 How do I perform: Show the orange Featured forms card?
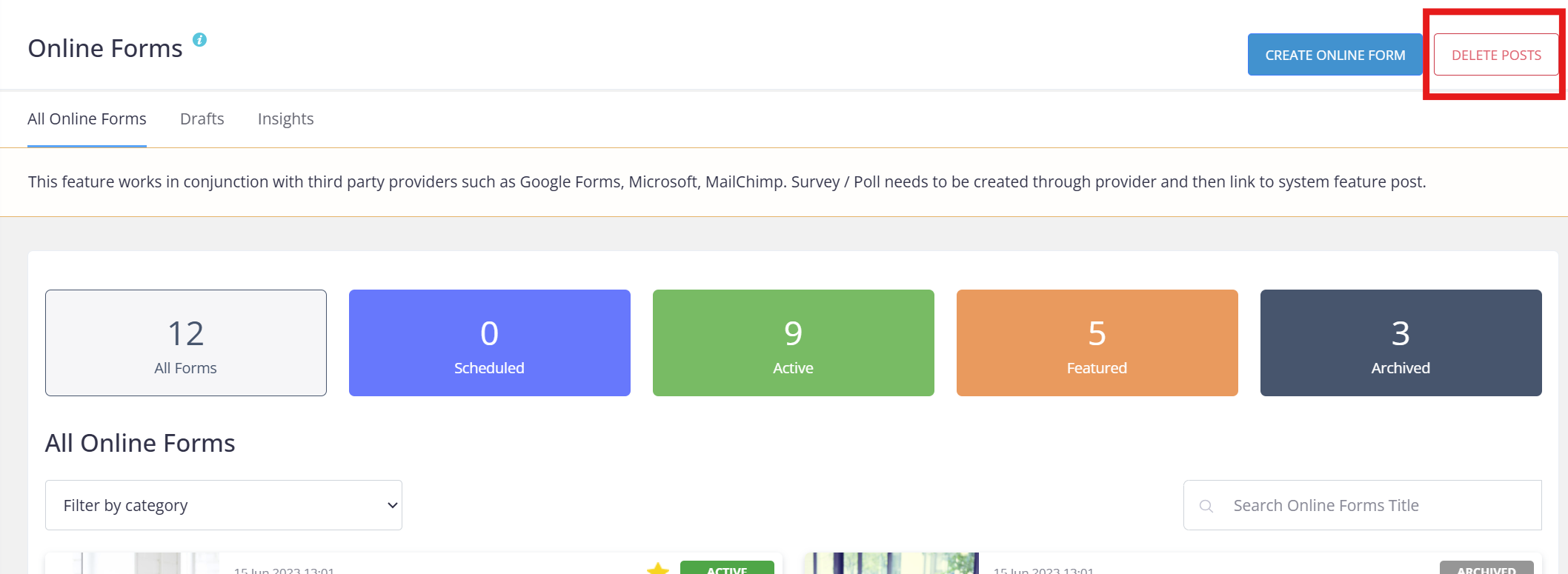click(x=1097, y=343)
